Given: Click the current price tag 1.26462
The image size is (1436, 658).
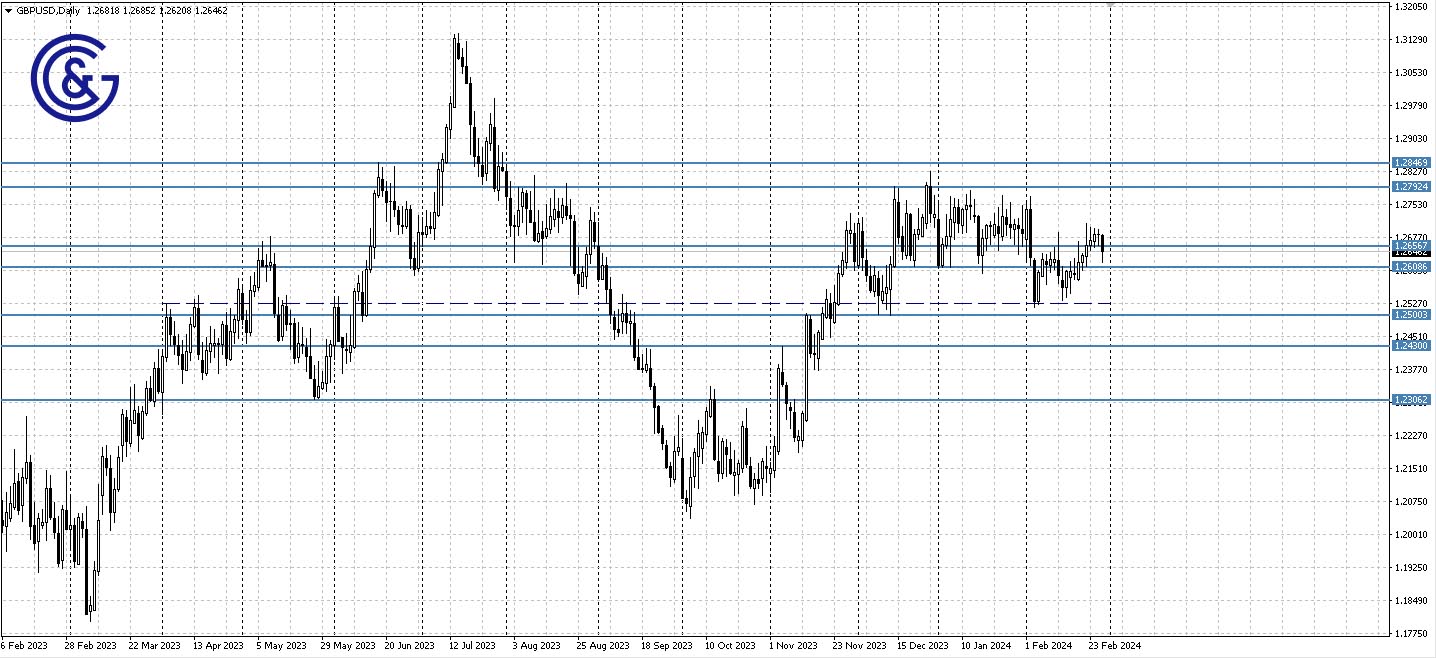Looking at the screenshot, I should 1411,253.
